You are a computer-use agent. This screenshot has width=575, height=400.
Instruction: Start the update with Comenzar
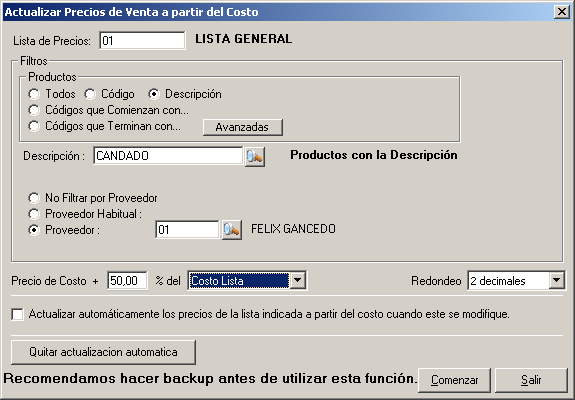point(454,380)
